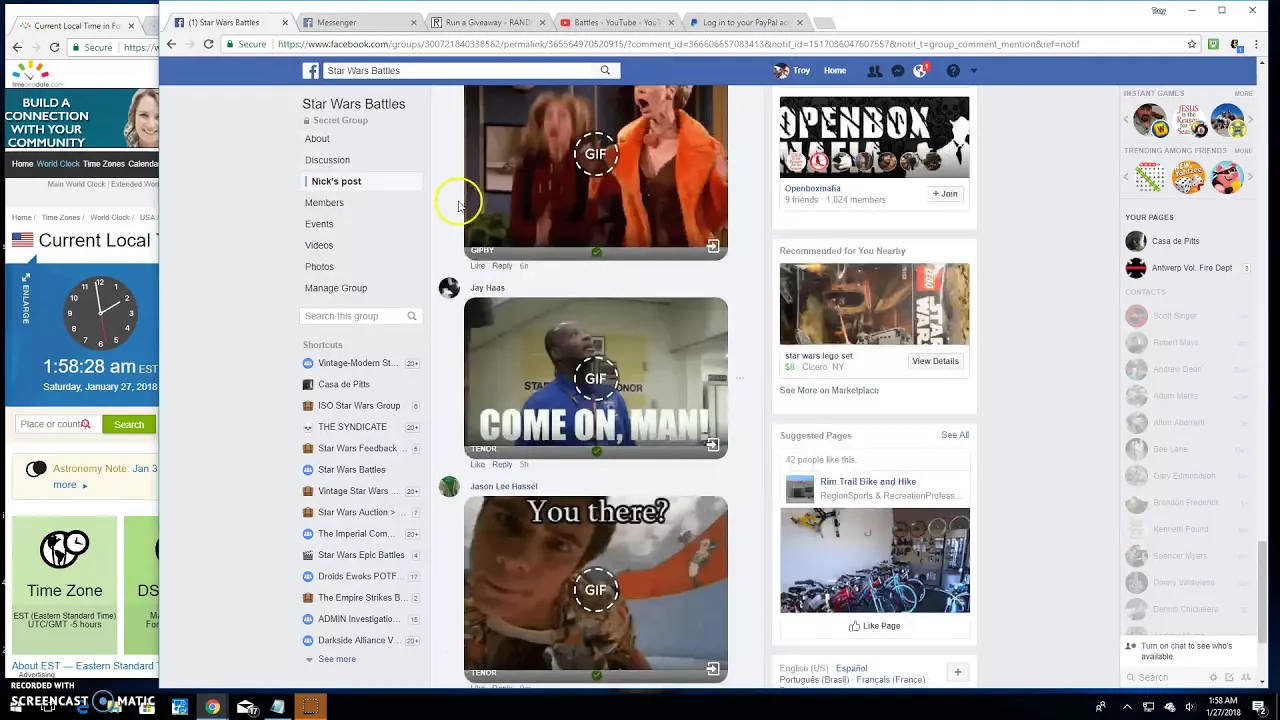
Task: Open the group Videos section
Action: point(319,245)
